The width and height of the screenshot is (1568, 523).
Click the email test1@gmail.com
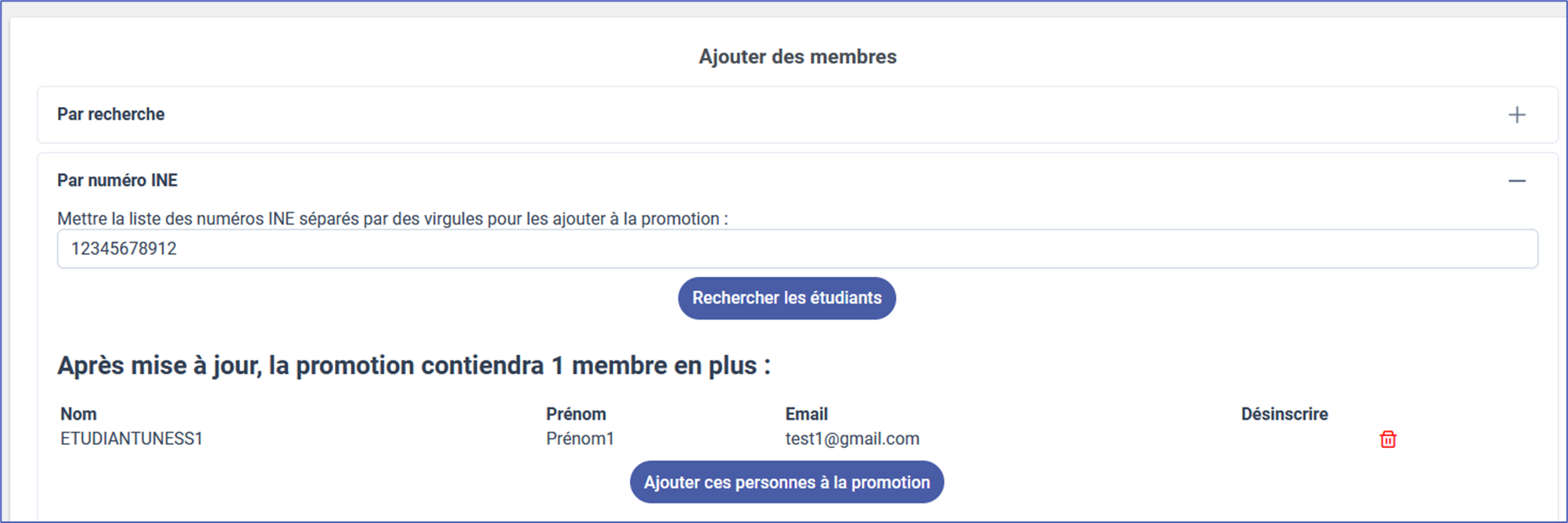(x=852, y=439)
